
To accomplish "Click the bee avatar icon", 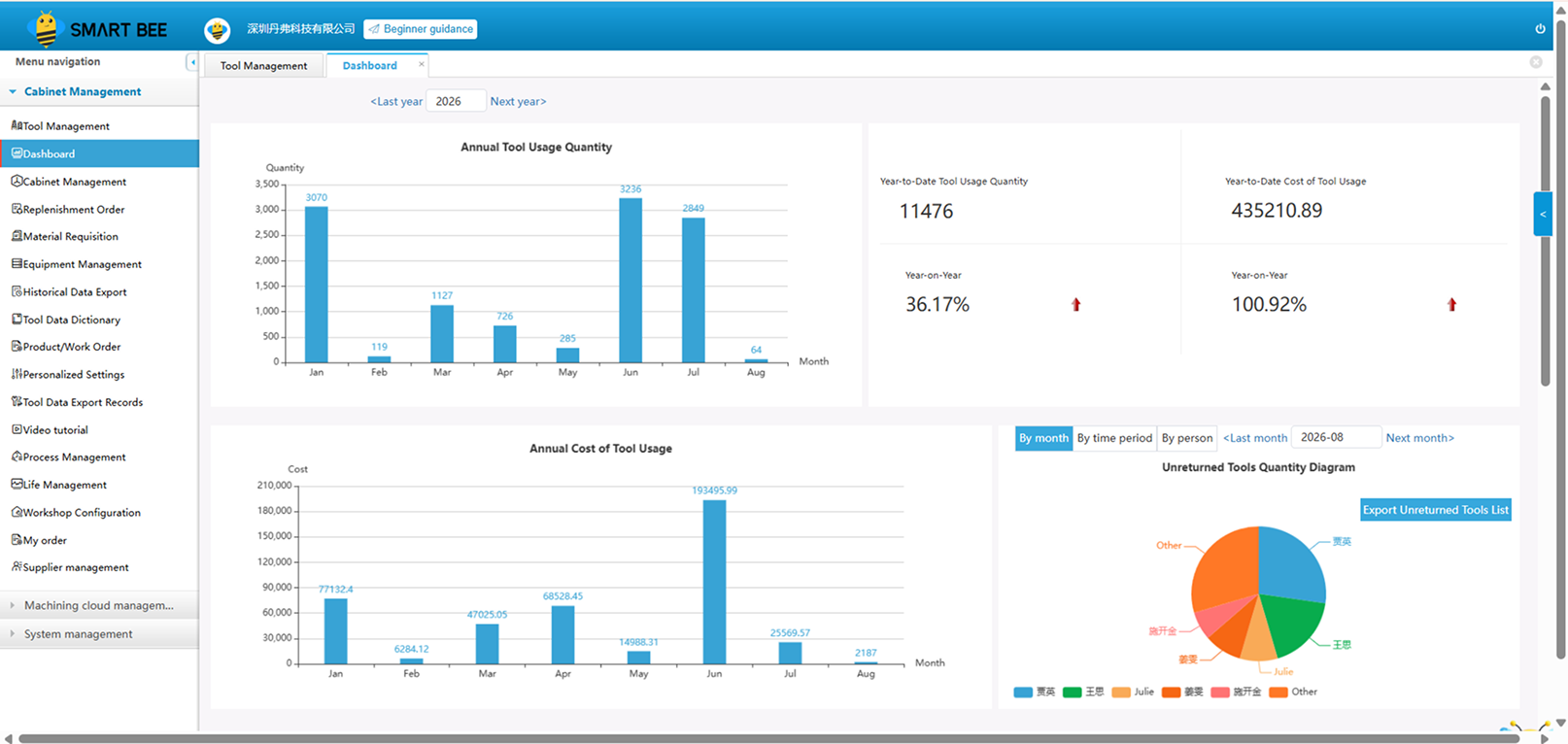I will pyautogui.click(x=217, y=30).
